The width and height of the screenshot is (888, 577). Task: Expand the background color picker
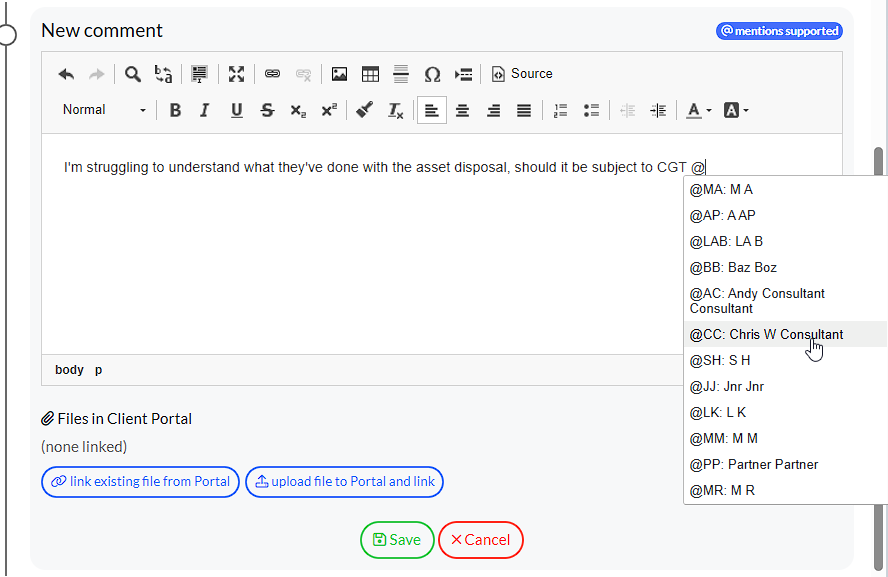[735, 110]
